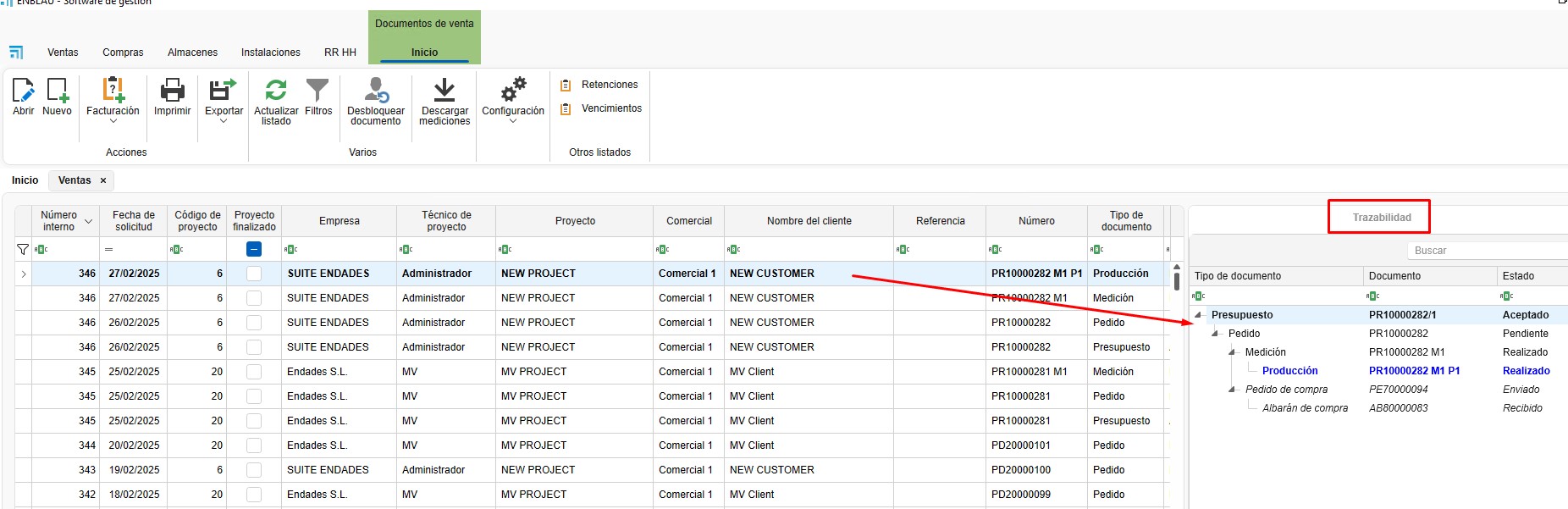Open the Almacenes menu
This screenshot has height=509, width=1568.
point(192,53)
